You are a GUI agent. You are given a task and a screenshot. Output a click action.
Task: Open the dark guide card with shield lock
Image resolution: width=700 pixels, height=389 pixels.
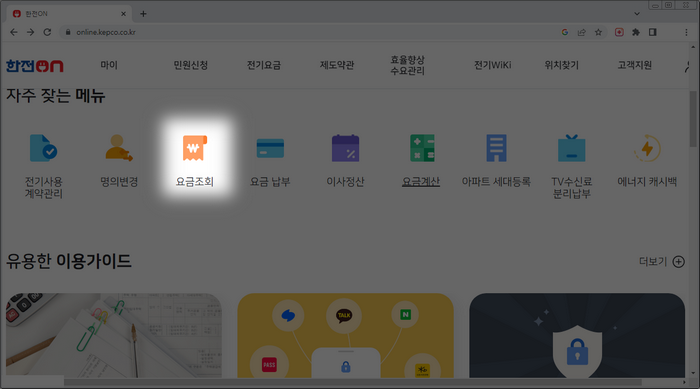point(577,335)
